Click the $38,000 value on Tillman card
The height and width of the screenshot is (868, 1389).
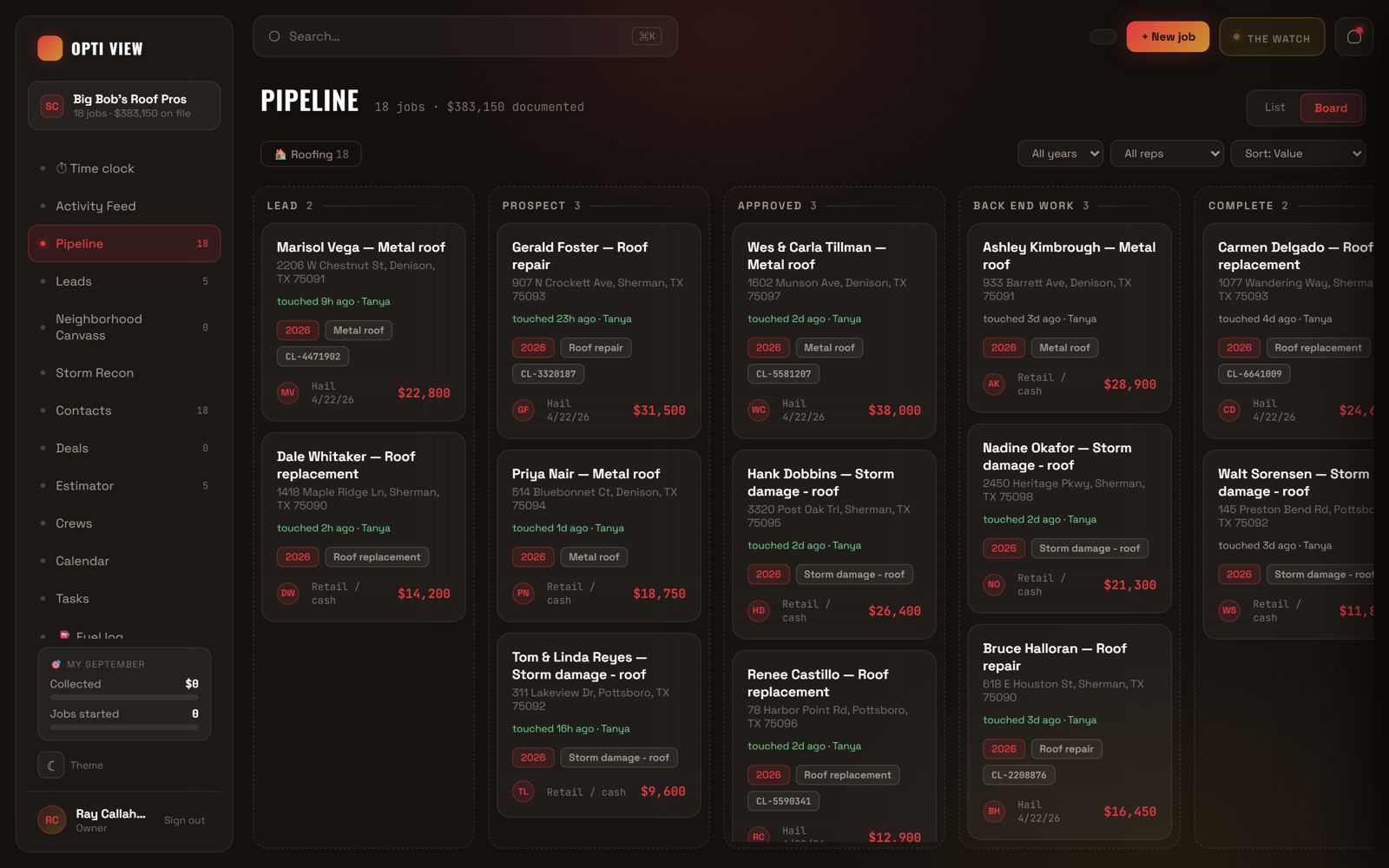894,411
